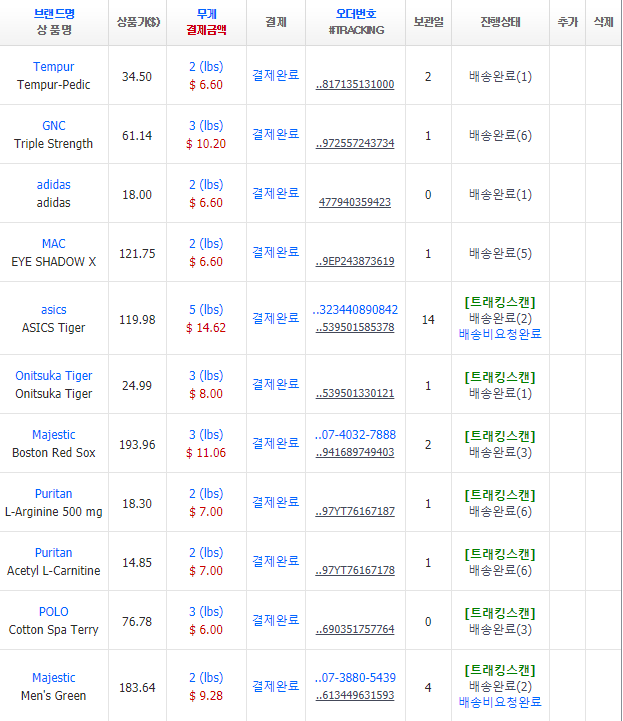Viewport: 623px width, 721px height.
Task: Open order number ..07-3880-5439
Action: [355, 677]
